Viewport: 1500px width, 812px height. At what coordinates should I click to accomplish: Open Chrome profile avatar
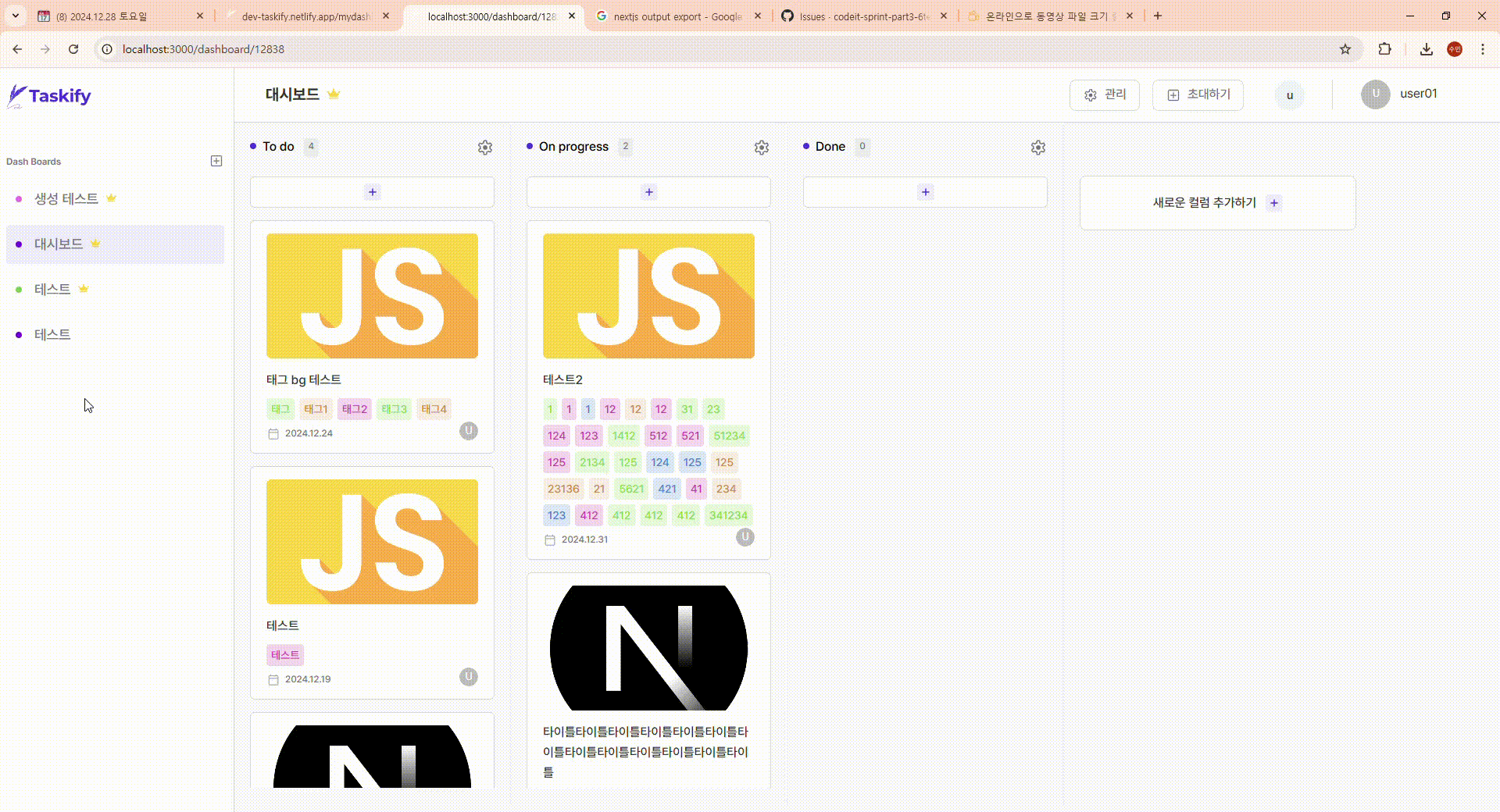[1455, 49]
